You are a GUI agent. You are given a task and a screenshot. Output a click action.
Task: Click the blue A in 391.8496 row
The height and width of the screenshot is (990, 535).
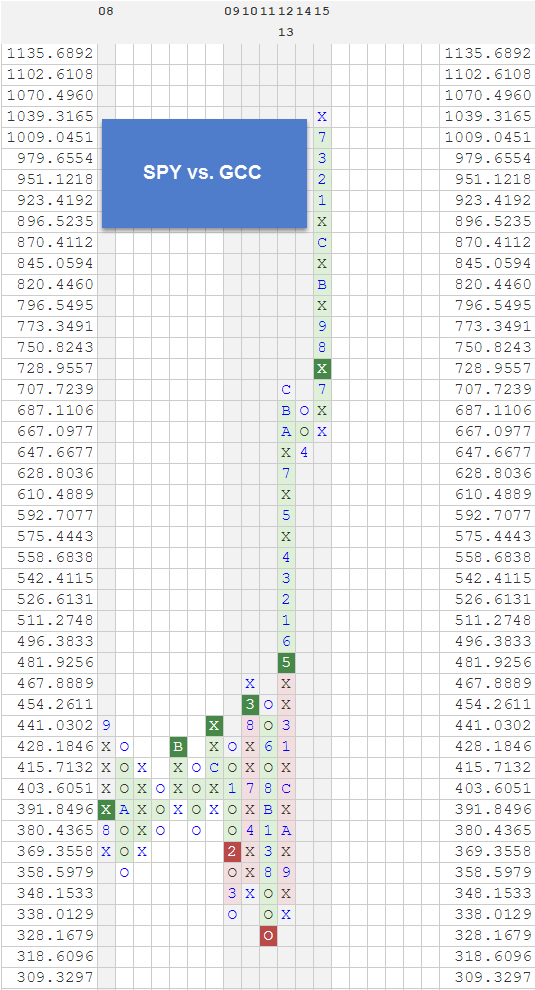click(124, 809)
